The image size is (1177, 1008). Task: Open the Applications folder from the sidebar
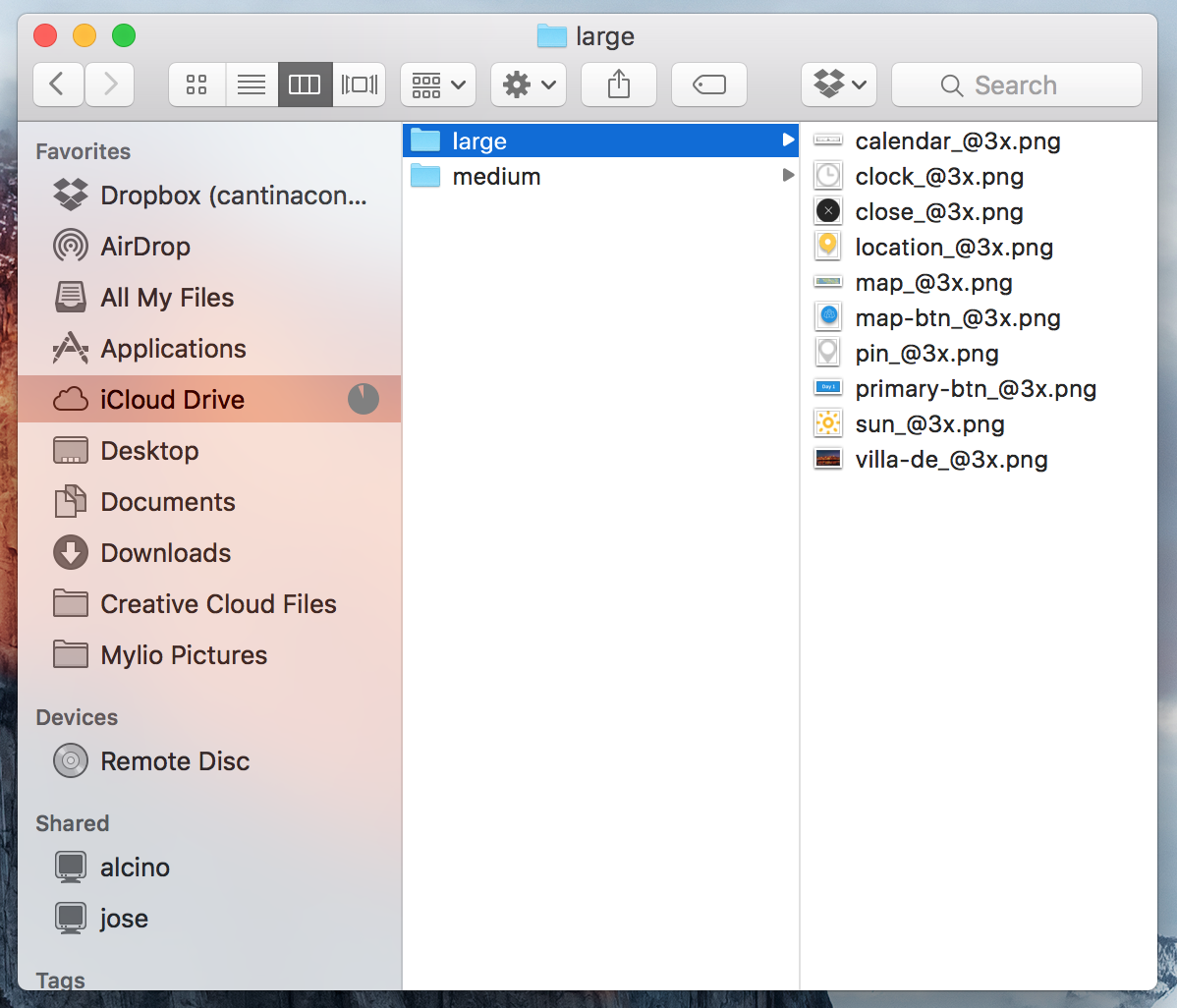coord(173,348)
